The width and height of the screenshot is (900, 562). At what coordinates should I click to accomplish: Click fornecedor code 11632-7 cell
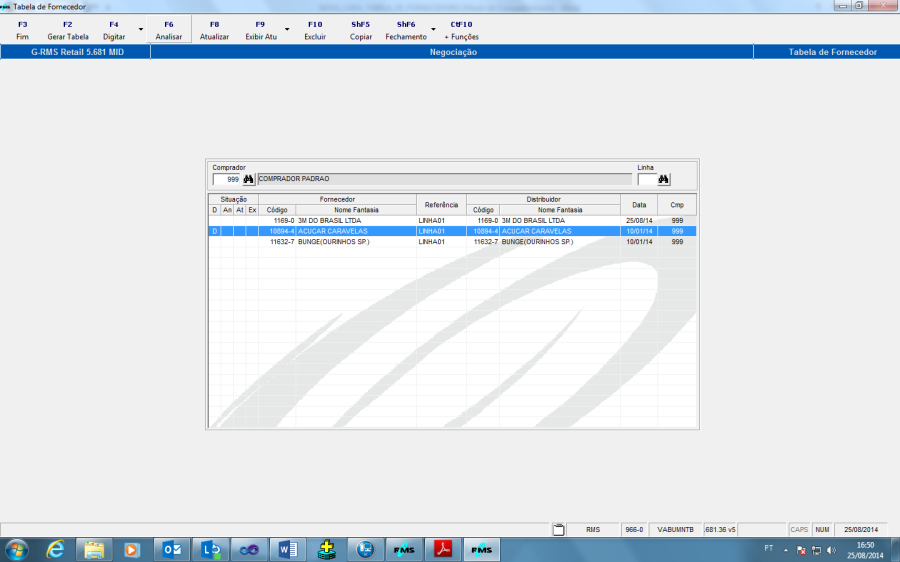277,242
